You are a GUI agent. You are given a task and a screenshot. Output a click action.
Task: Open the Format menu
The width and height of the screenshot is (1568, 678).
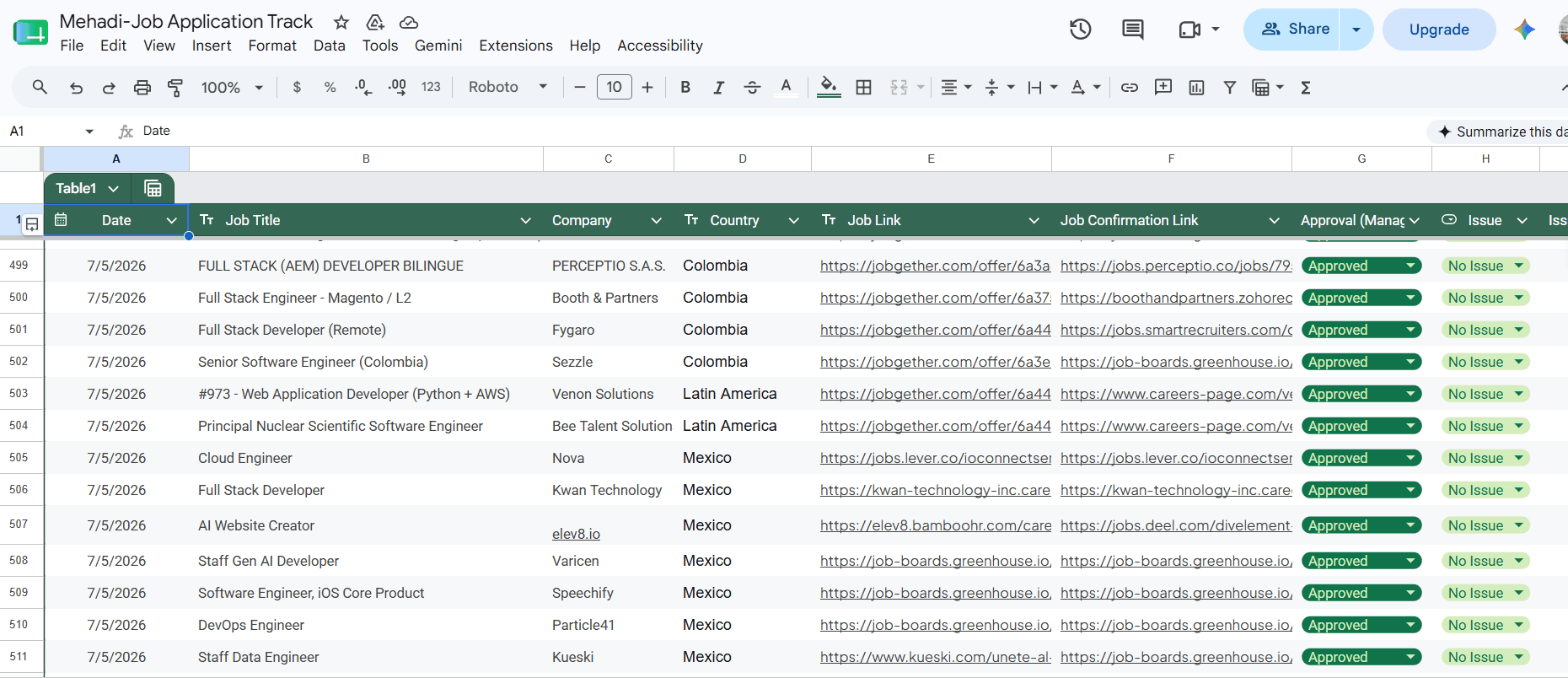click(272, 46)
